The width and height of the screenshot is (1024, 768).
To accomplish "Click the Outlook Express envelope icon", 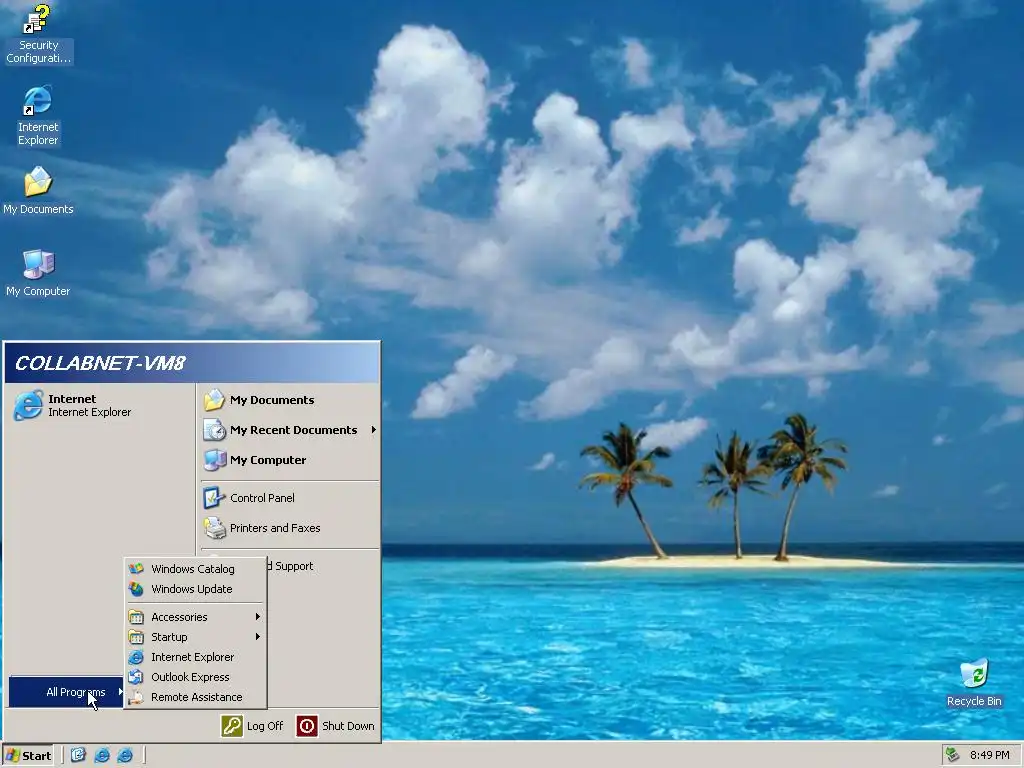I will click(x=136, y=677).
